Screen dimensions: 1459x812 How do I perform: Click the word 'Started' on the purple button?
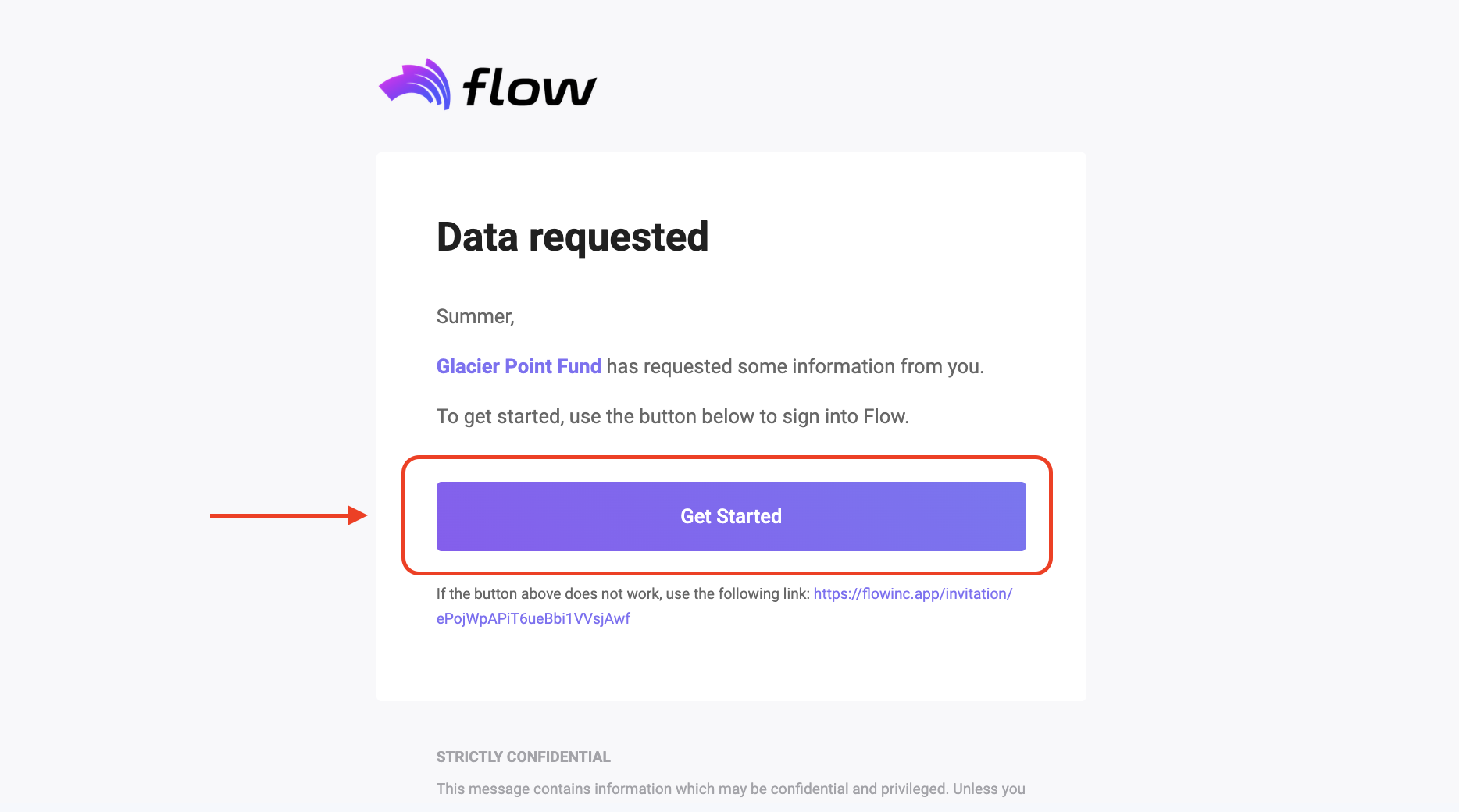(x=749, y=516)
